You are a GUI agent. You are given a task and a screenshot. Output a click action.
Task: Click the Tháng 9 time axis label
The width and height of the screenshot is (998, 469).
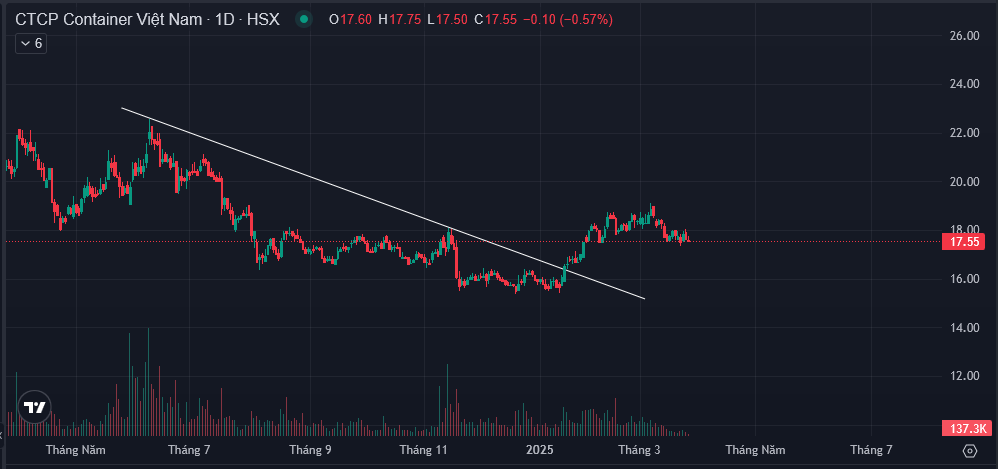click(310, 451)
